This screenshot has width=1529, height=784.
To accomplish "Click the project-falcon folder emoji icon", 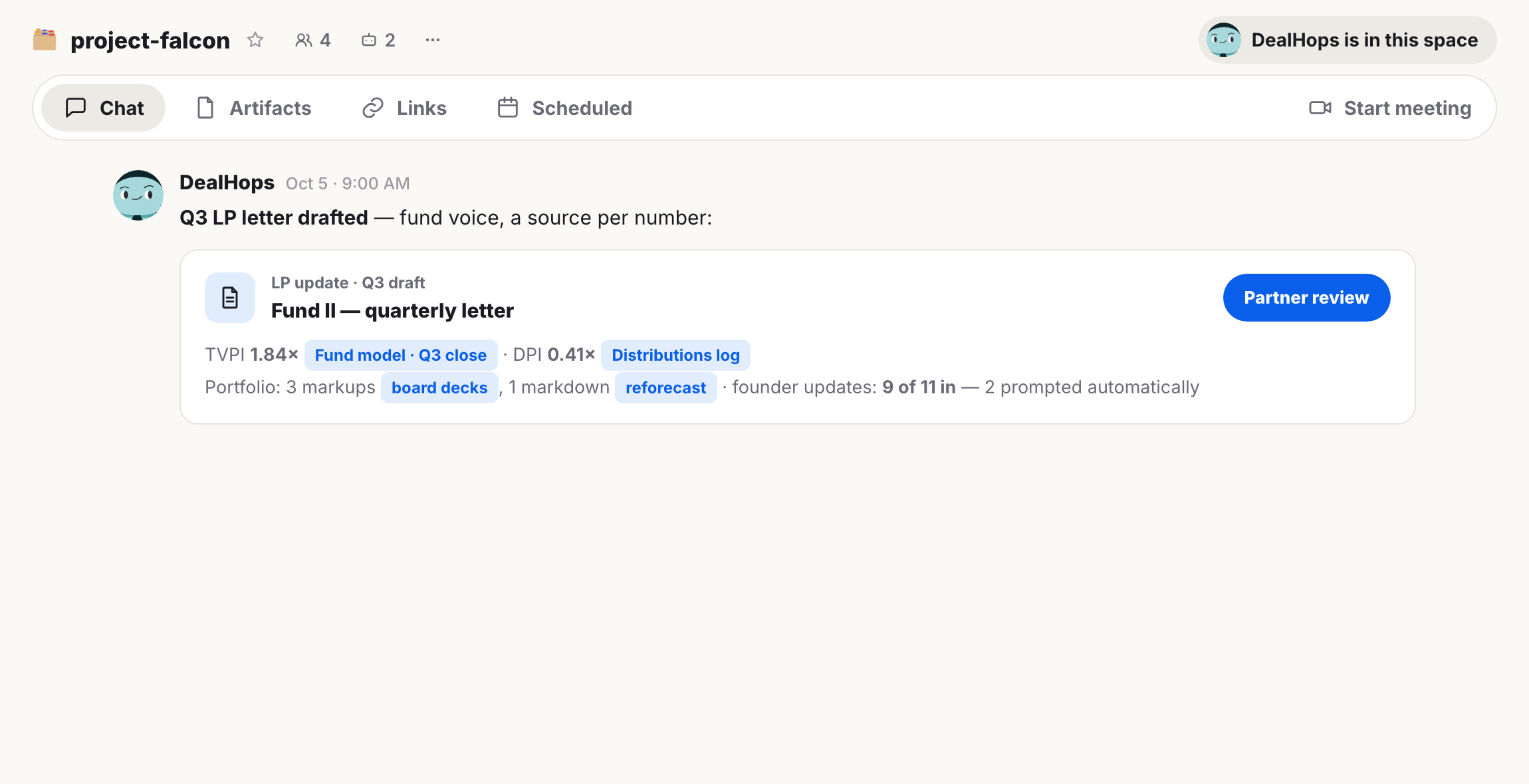I will tap(45, 40).
